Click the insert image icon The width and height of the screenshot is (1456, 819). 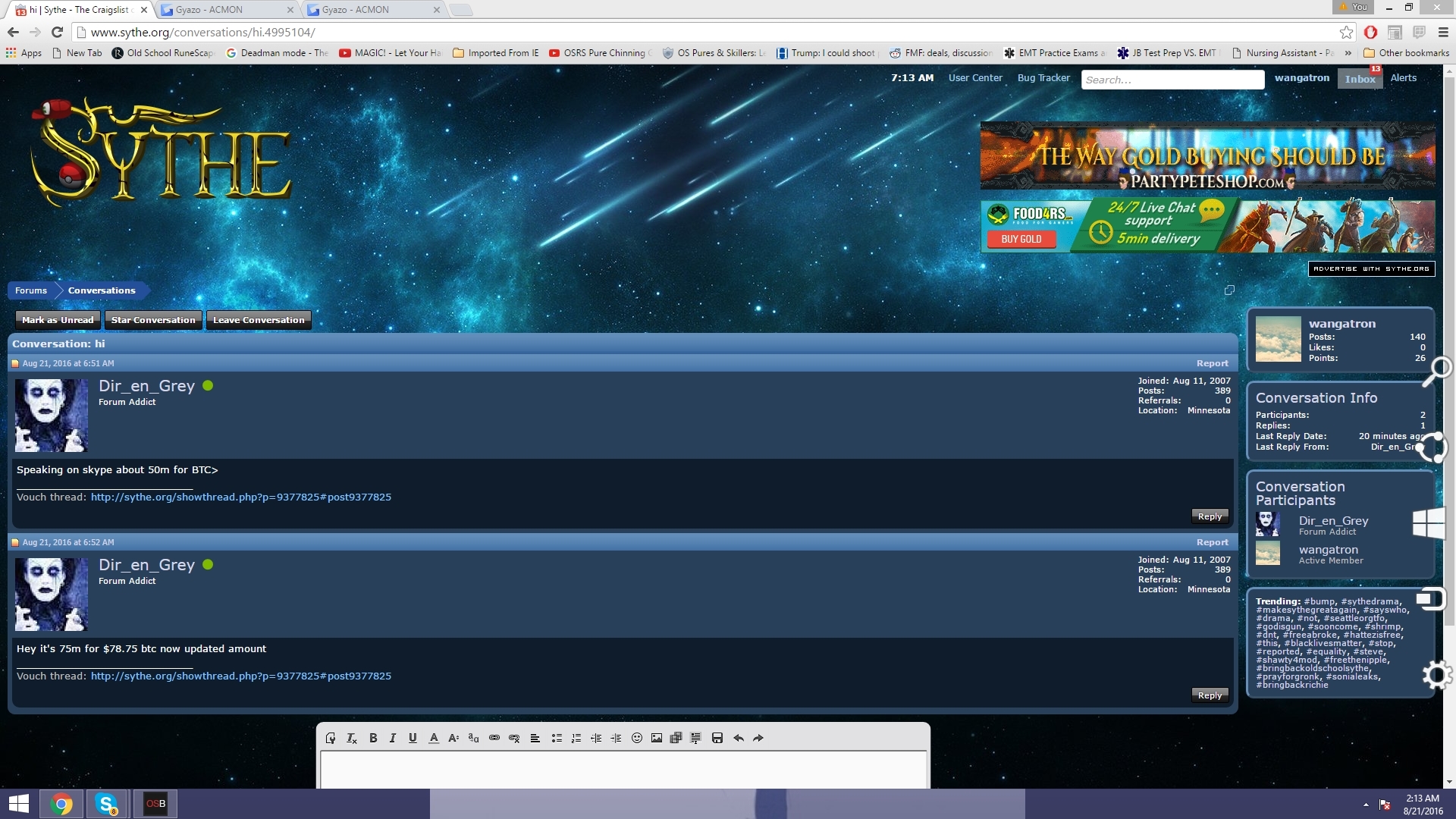coord(657,738)
